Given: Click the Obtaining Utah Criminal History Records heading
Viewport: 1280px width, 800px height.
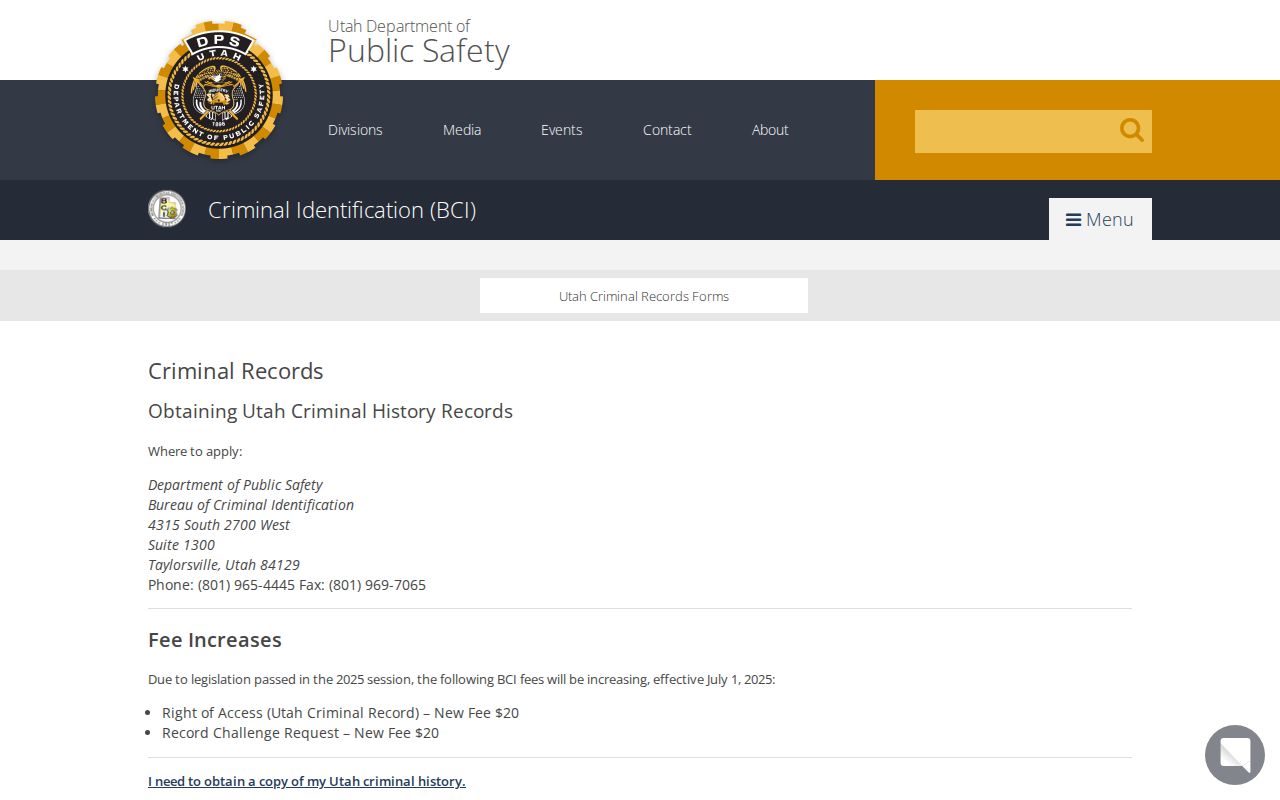Looking at the screenshot, I should 330,411.
